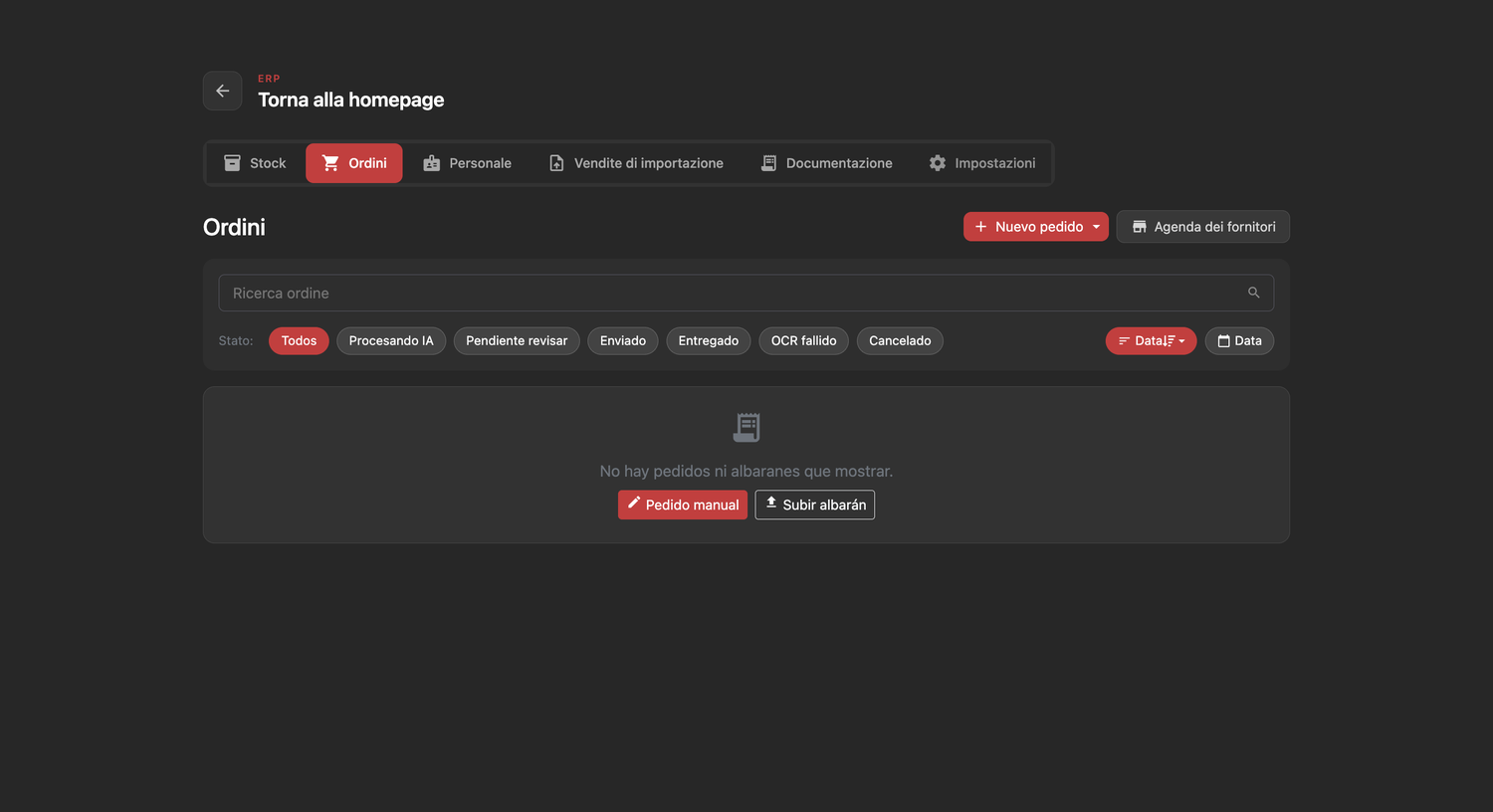Filter by Cancelado status
This screenshot has width=1493, height=812.
pyautogui.click(x=900, y=340)
